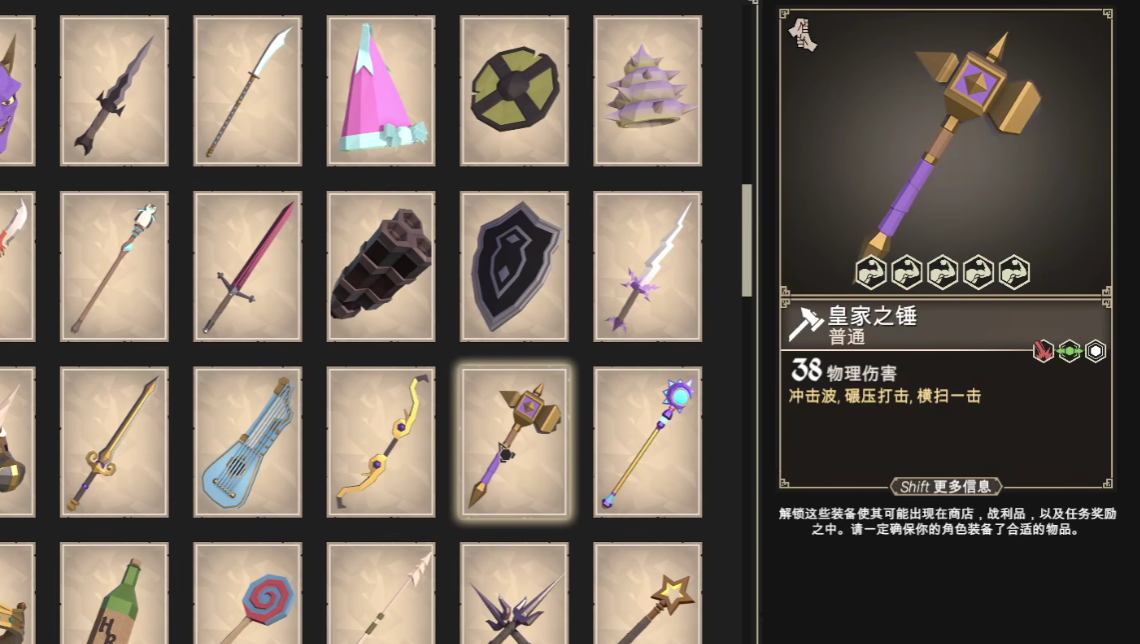Click the green gem trait icon
The image size is (1140, 644).
[1069, 352]
